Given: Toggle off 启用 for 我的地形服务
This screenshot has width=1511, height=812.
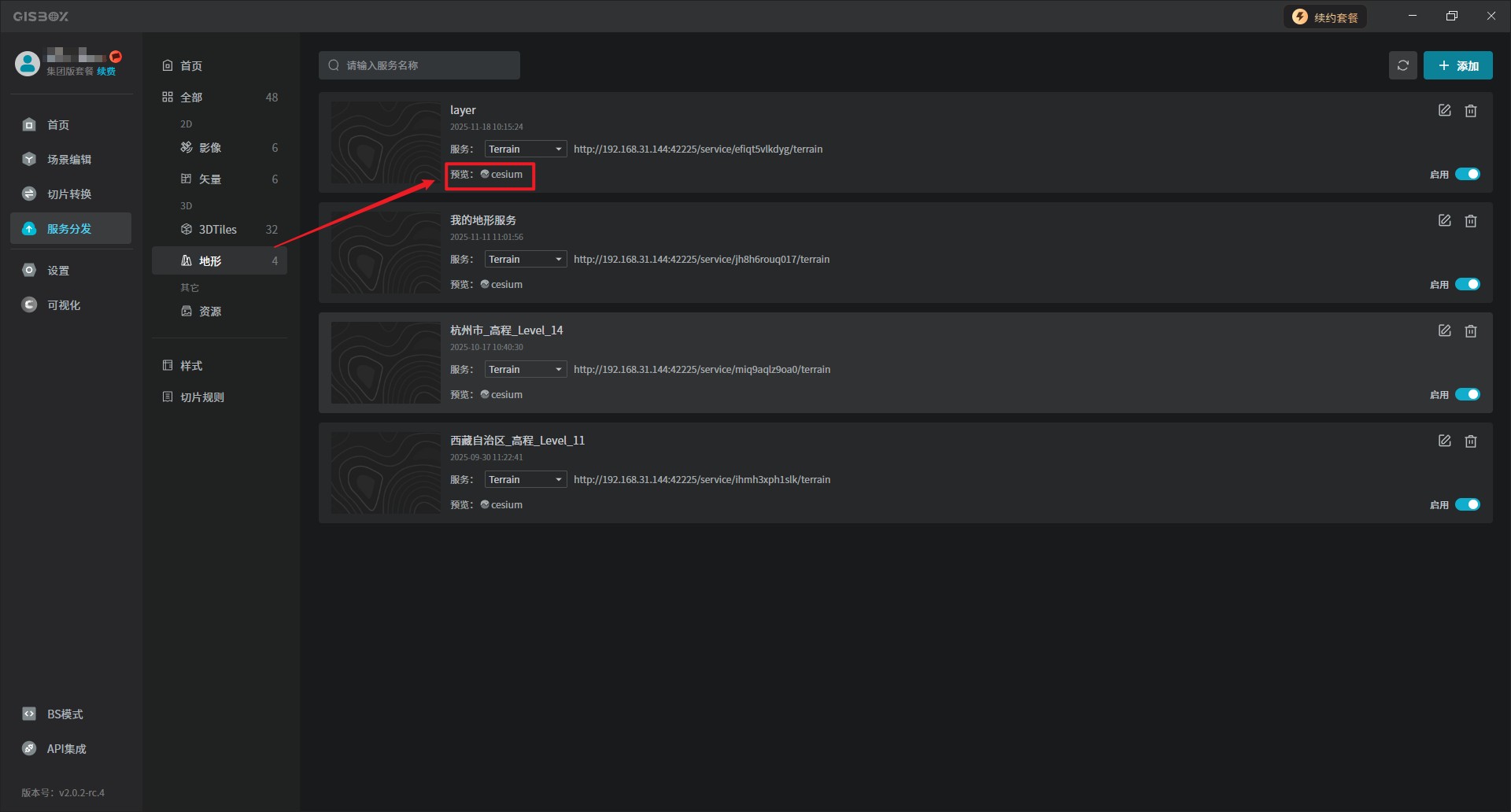Looking at the screenshot, I should point(1467,284).
